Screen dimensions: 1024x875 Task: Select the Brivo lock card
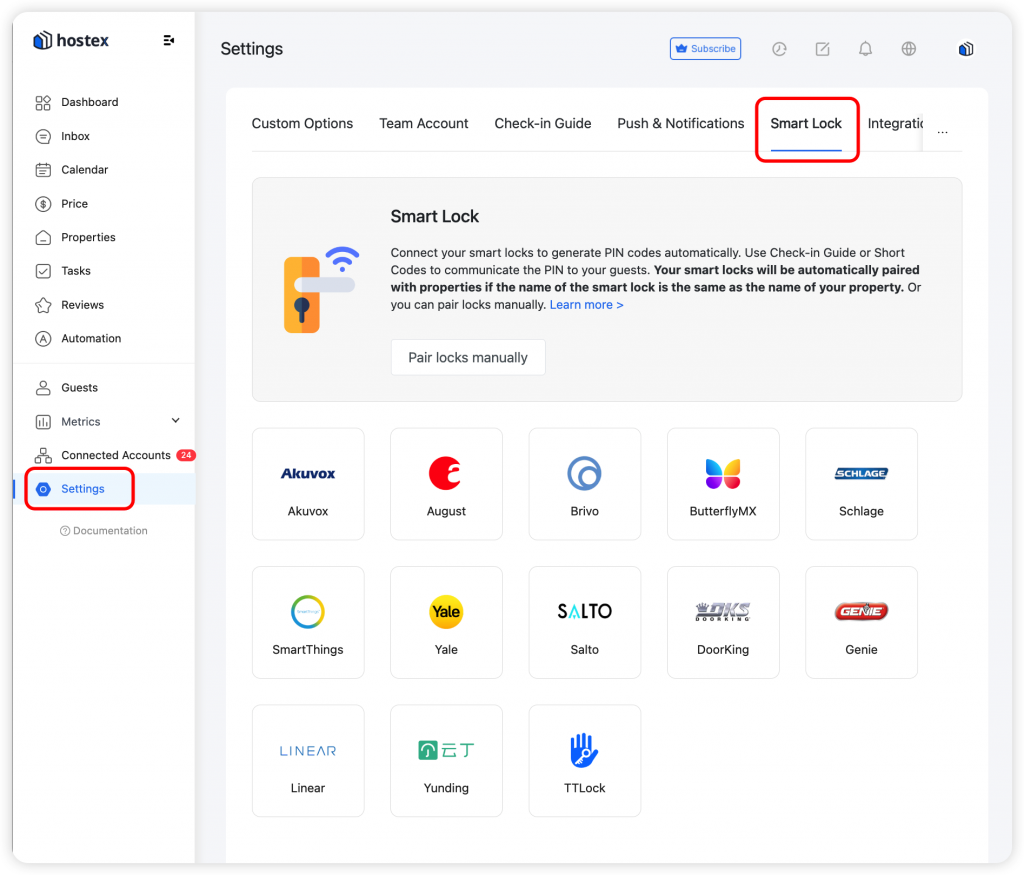[584, 484]
